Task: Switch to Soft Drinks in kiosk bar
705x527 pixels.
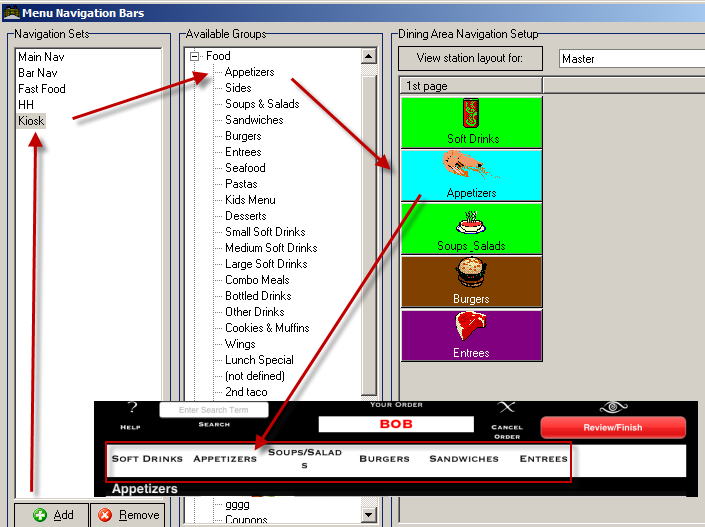Action: click(x=147, y=459)
